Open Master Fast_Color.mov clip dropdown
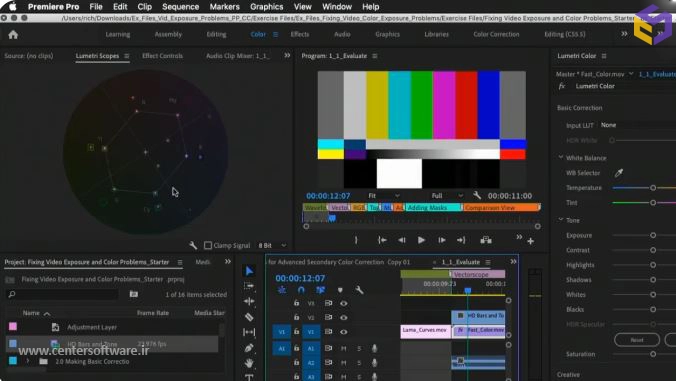This screenshot has height=381, width=676. pos(631,74)
